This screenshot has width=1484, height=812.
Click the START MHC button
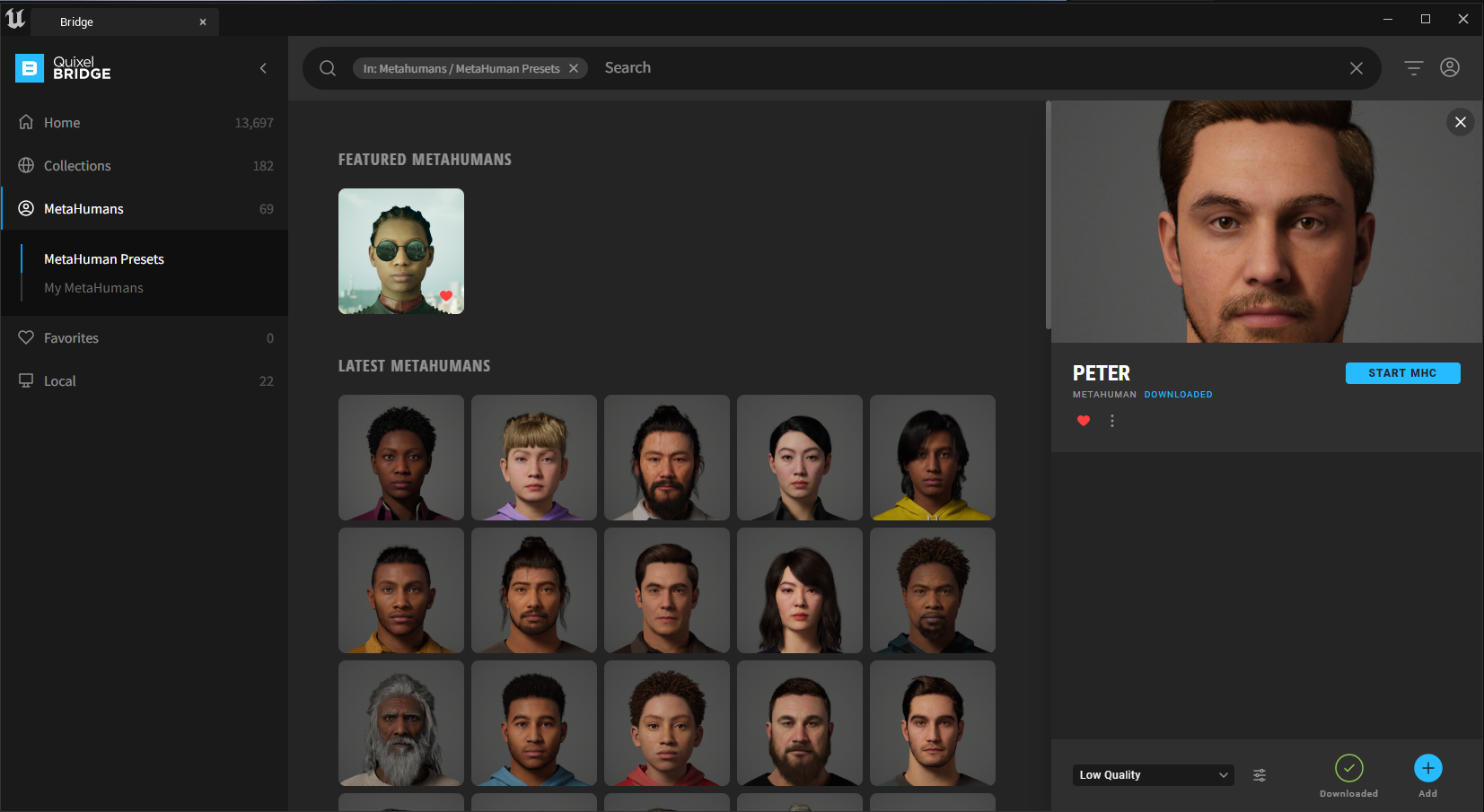[1402, 373]
